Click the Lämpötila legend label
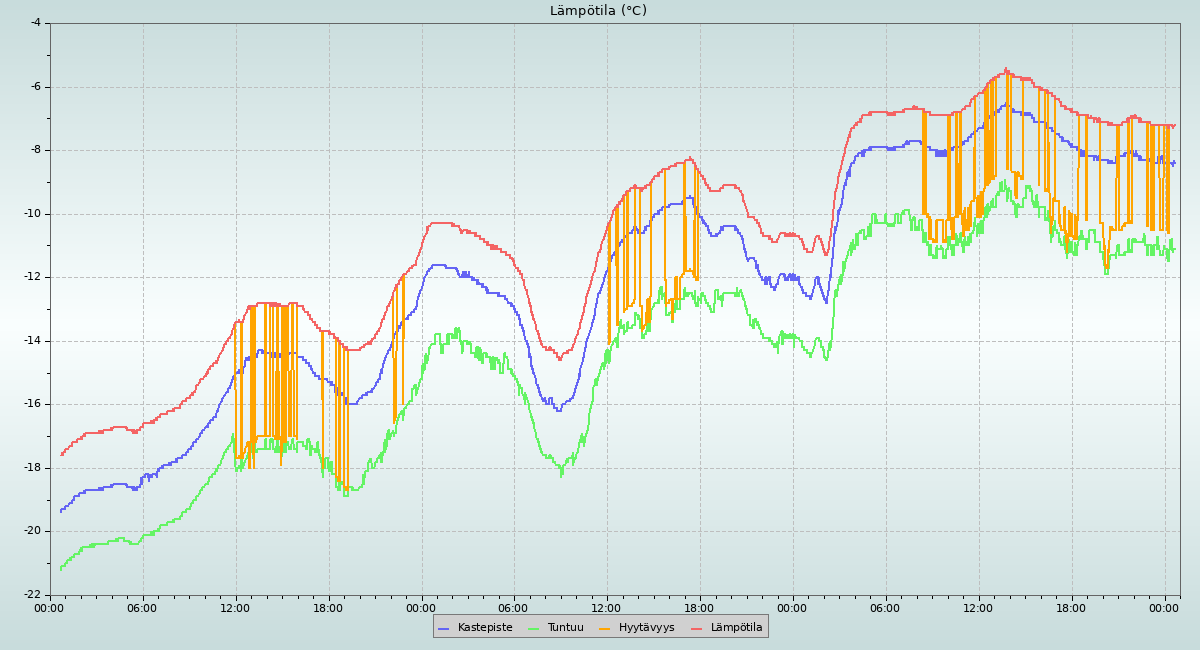Viewport: 1200px width, 650px height. 736,627
